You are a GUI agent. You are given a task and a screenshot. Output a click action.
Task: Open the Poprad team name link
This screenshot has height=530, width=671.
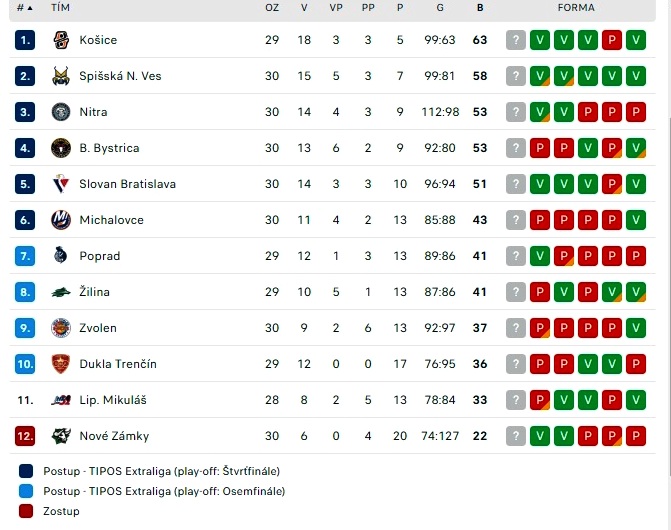click(x=100, y=256)
